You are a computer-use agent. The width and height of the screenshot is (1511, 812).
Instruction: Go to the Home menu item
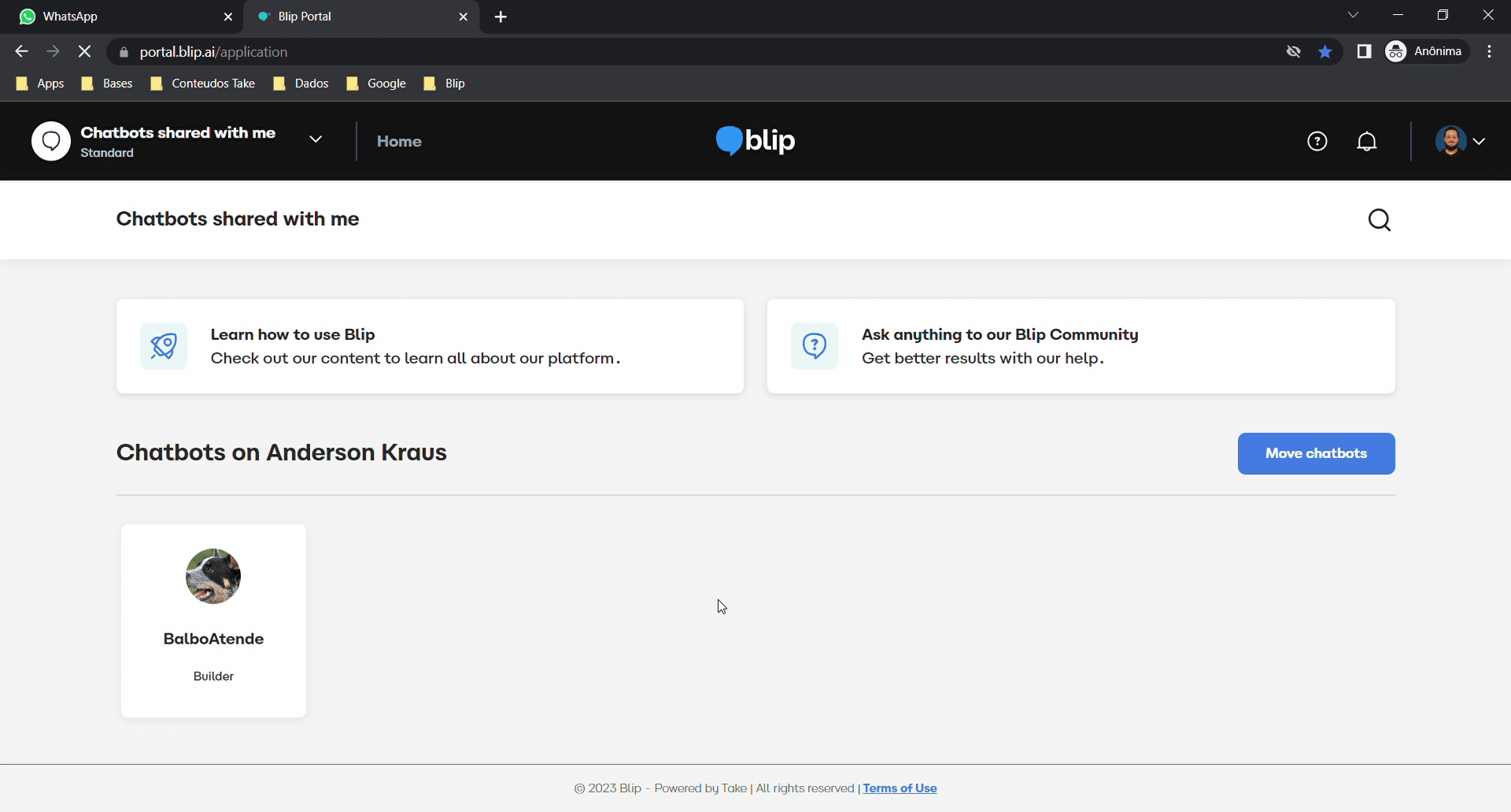point(399,142)
